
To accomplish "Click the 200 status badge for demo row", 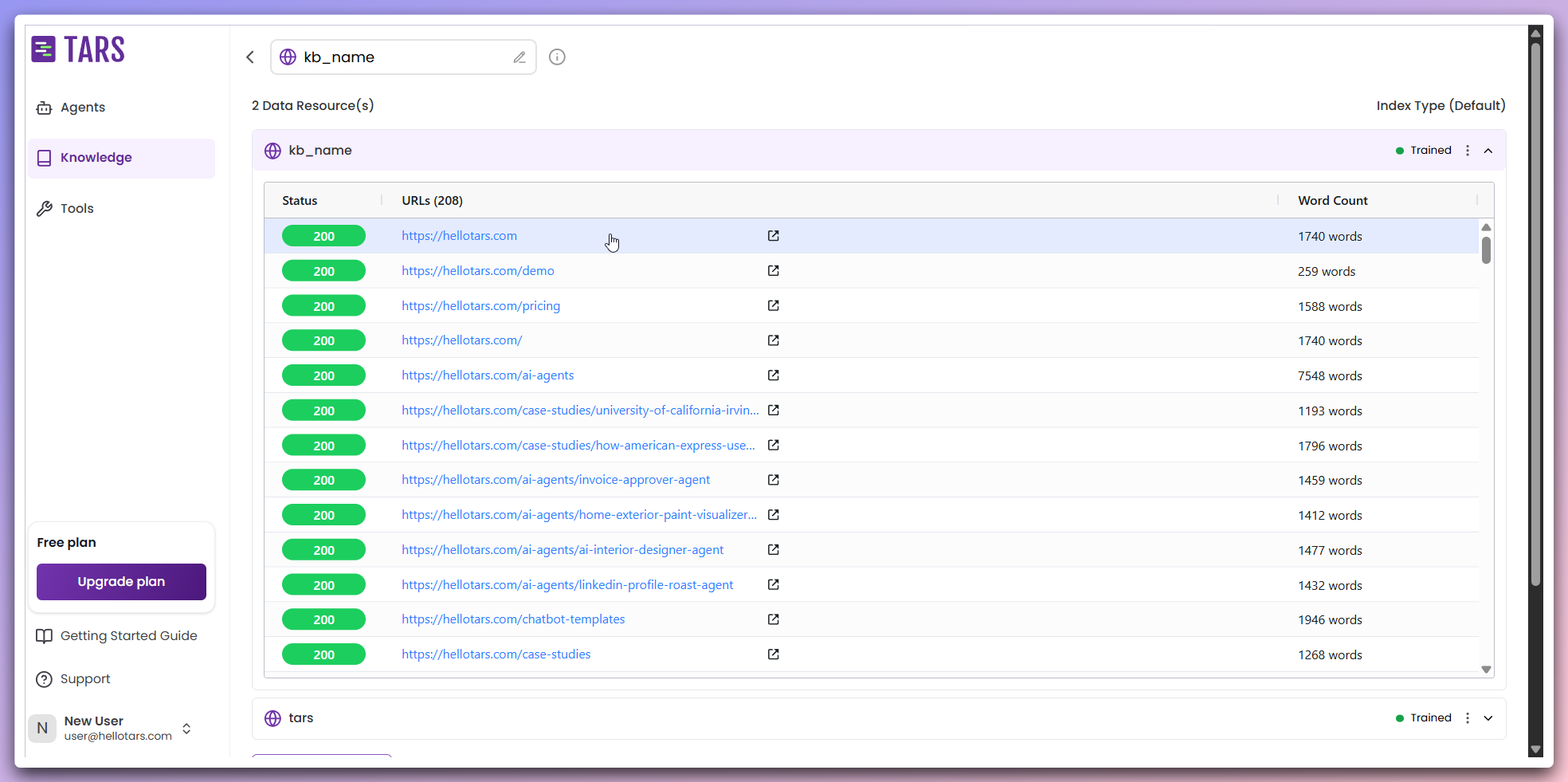I will click(323, 271).
